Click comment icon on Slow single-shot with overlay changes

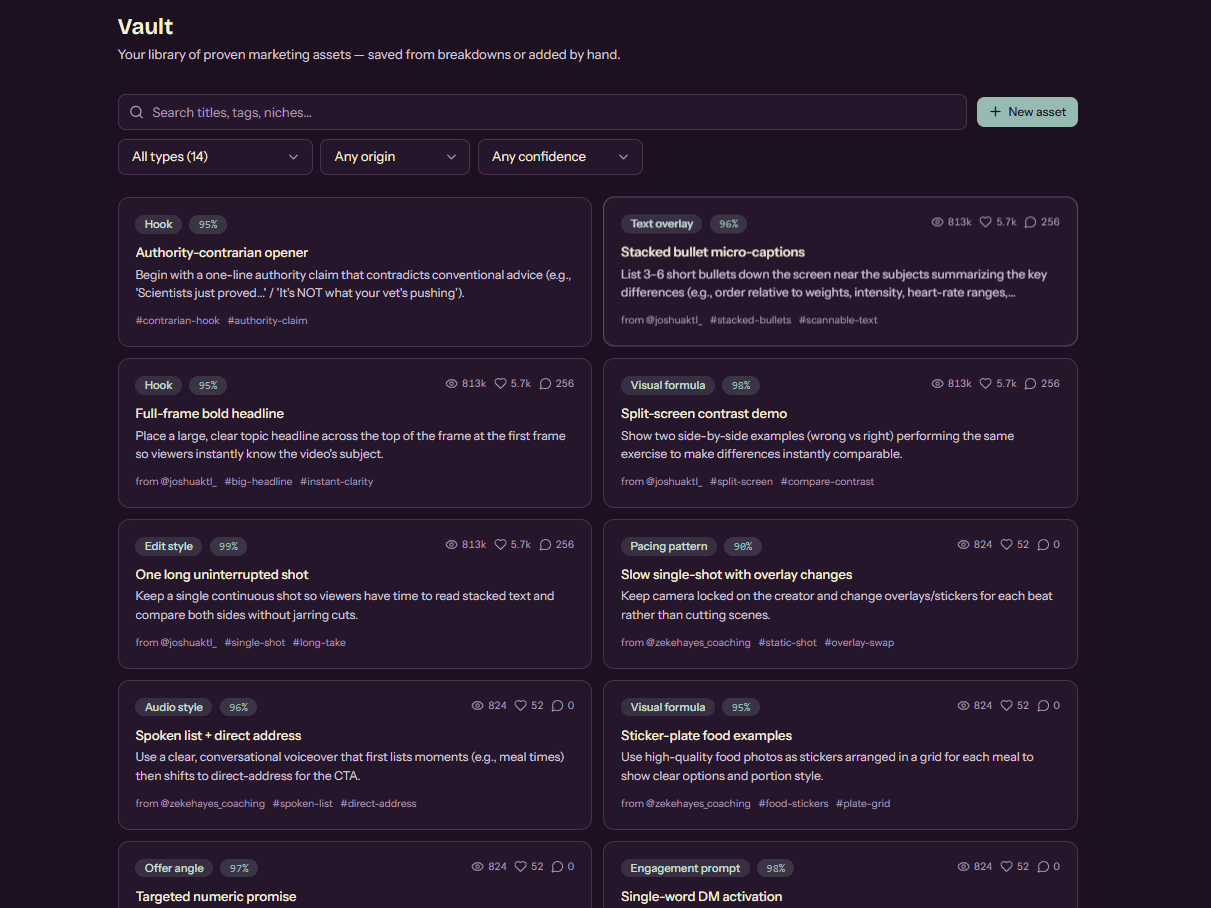[x=1043, y=545]
